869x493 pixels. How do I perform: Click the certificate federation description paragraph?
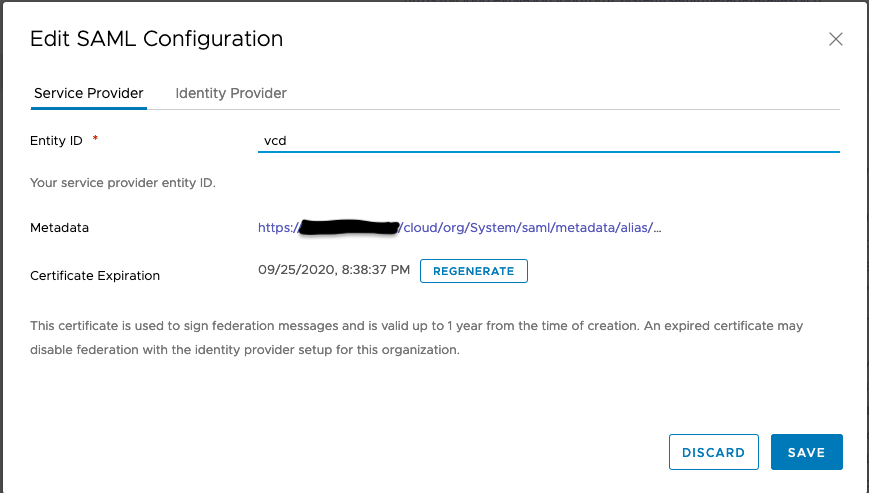tap(416, 338)
